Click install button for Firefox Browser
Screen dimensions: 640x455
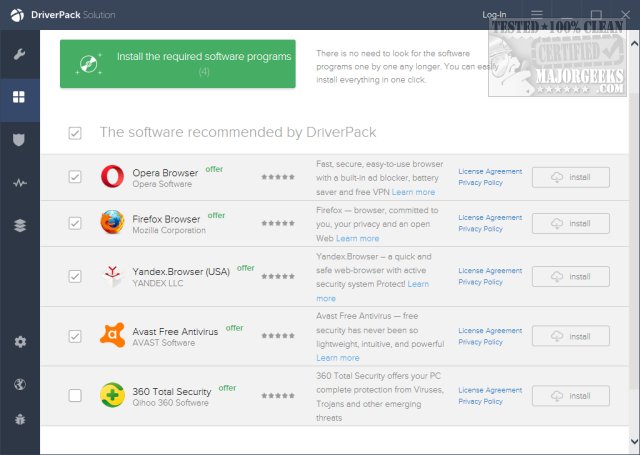570,223
